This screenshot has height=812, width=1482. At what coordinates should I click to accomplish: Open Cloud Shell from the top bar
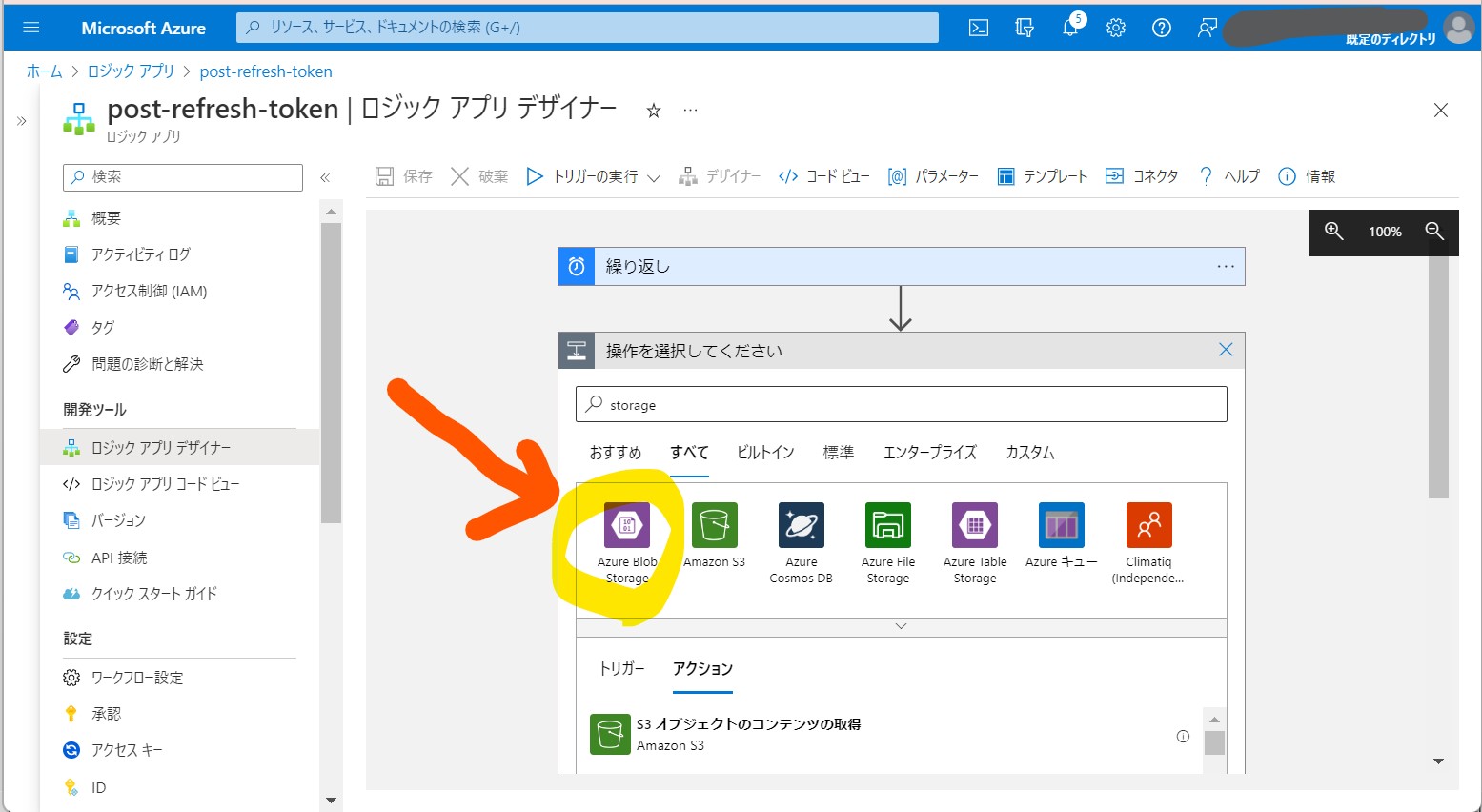pyautogui.click(x=979, y=28)
